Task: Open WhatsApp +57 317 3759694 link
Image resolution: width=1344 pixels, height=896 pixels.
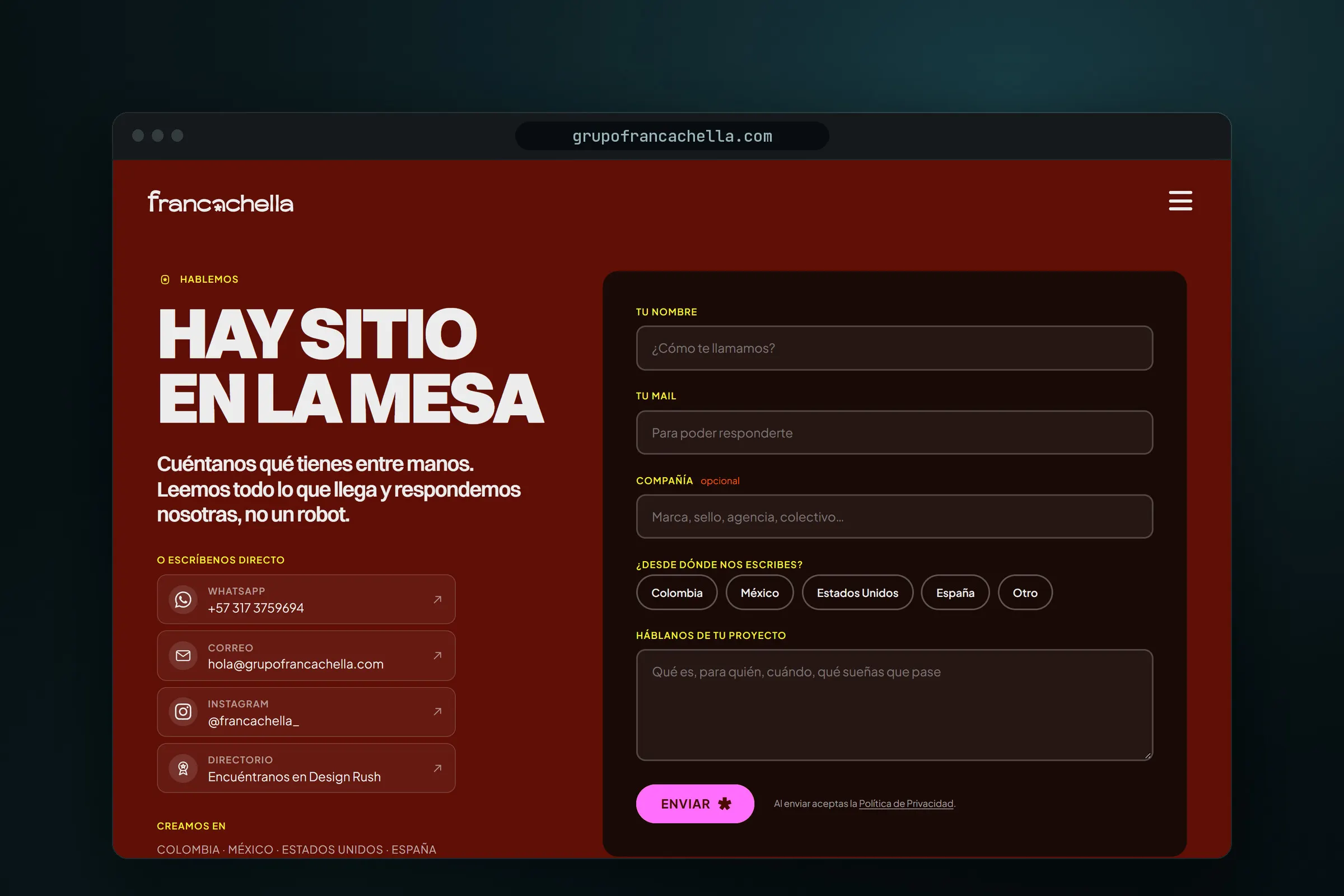Action: 306,599
